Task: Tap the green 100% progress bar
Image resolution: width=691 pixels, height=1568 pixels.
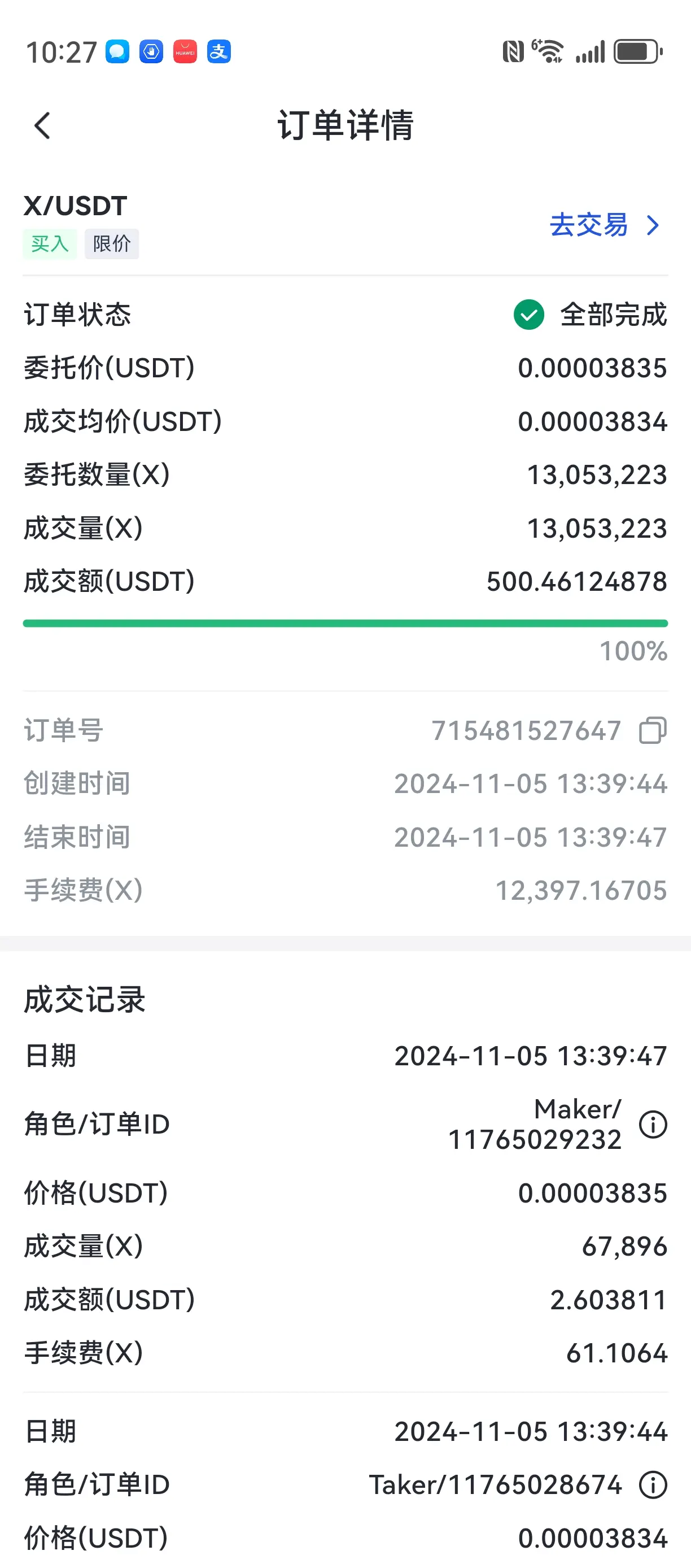Action: 345,624
